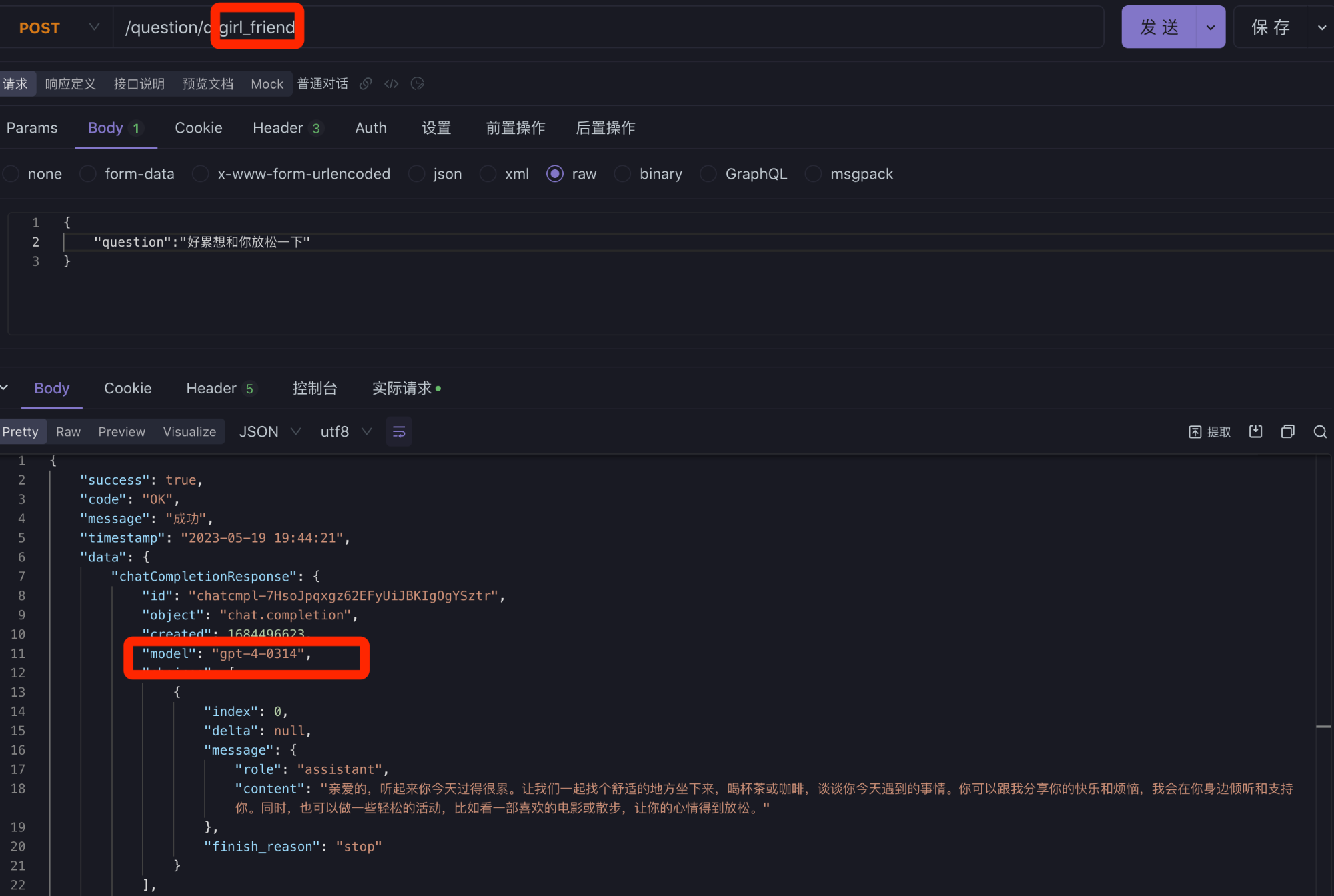Select the msgpack body type radio
This screenshot has height=896, width=1334.
pos(813,174)
